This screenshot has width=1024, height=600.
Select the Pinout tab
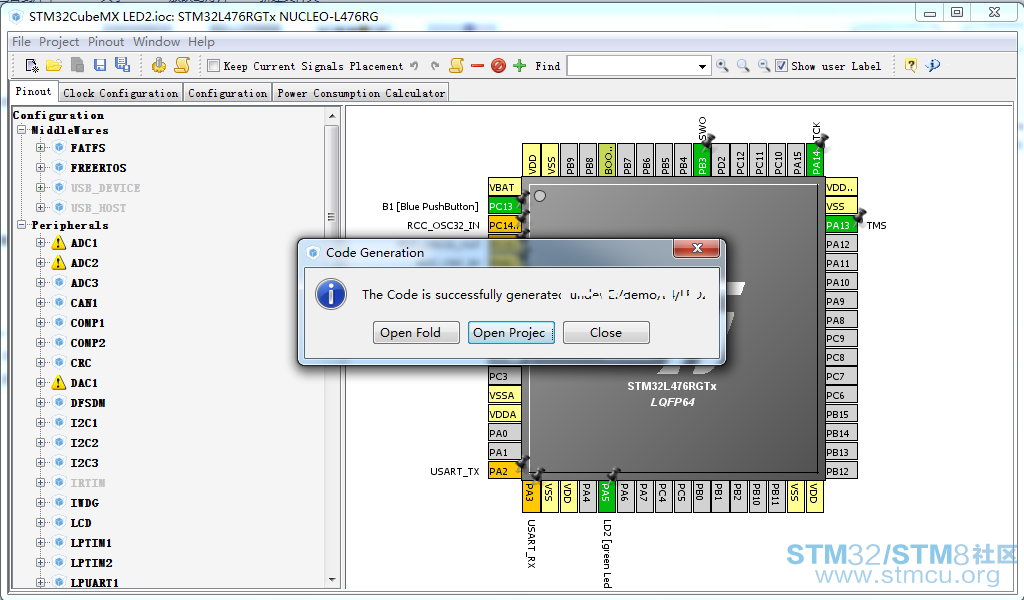coord(33,92)
